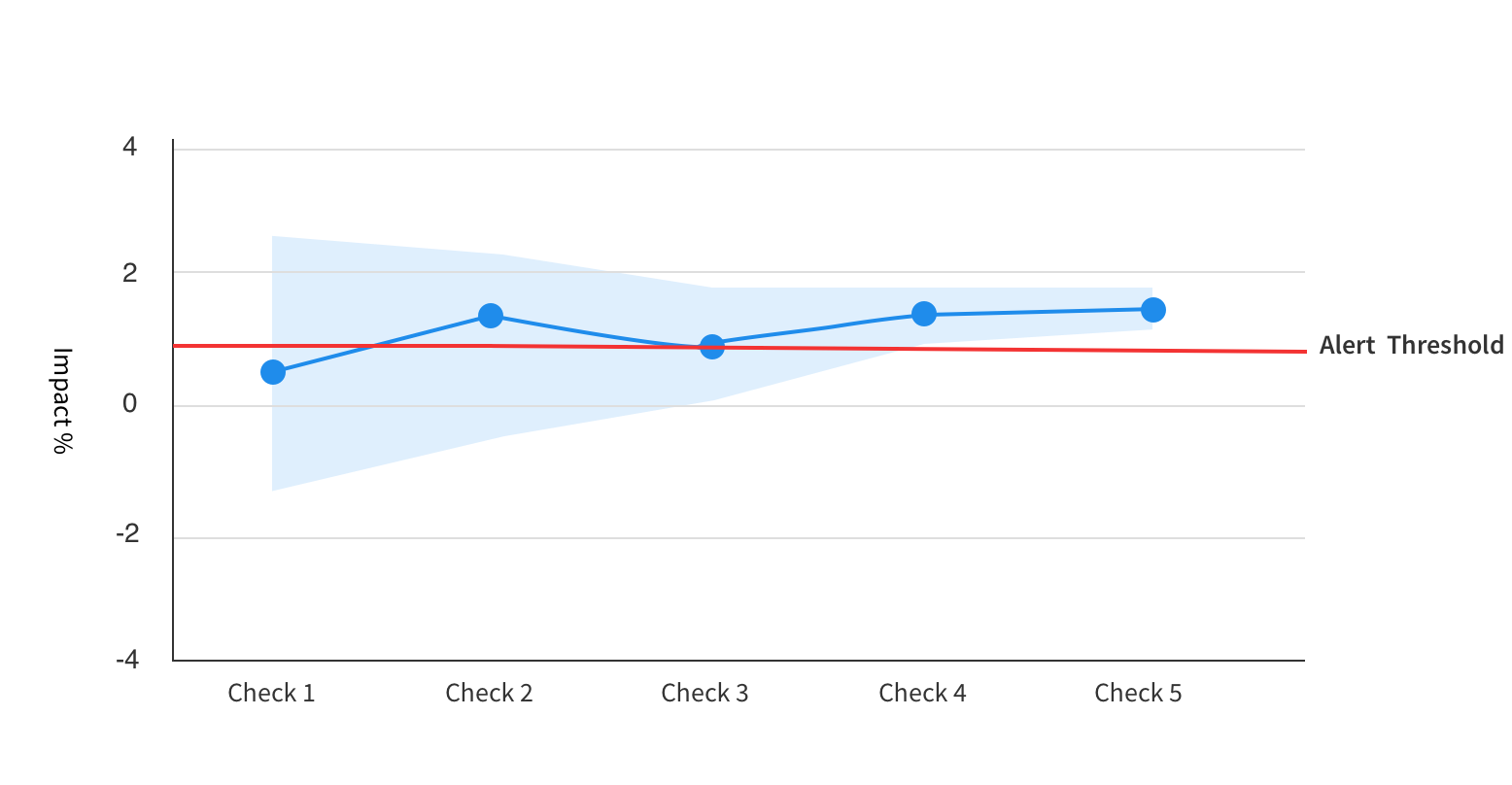The height and width of the screenshot is (785, 1512).
Task: Click the "Check 5" x-axis label
Action: click(x=1138, y=693)
